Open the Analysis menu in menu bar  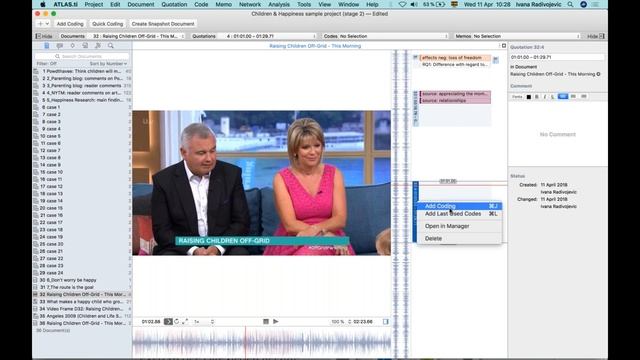click(279, 4)
